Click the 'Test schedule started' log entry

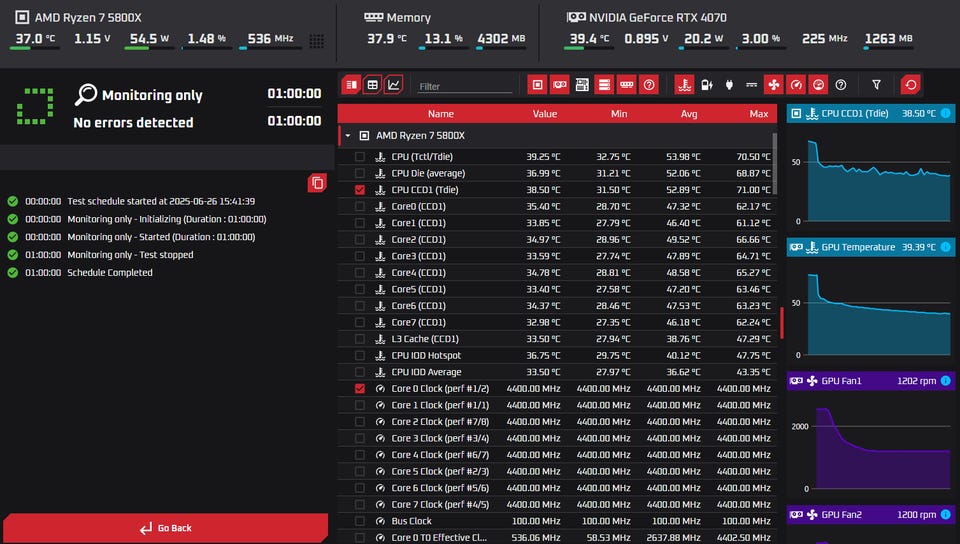coord(161,201)
